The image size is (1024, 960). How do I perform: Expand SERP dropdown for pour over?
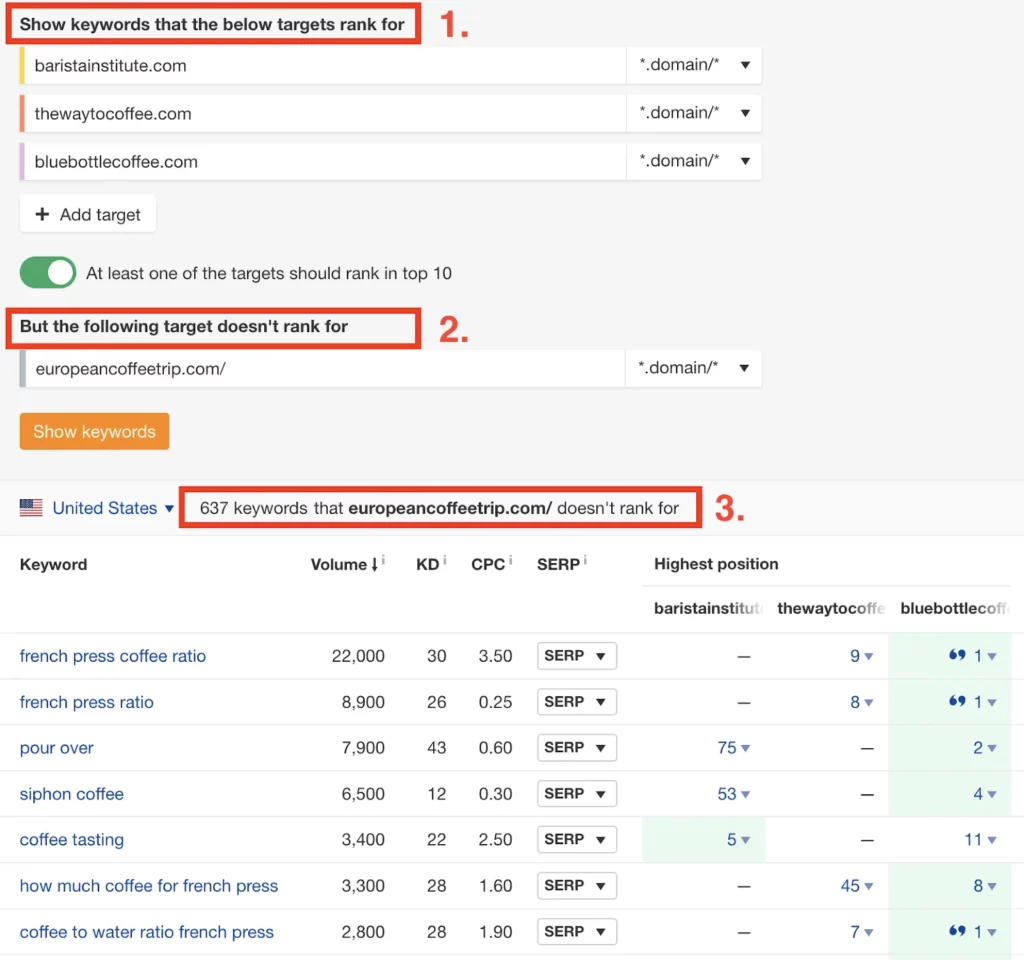[x=577, y=748]
